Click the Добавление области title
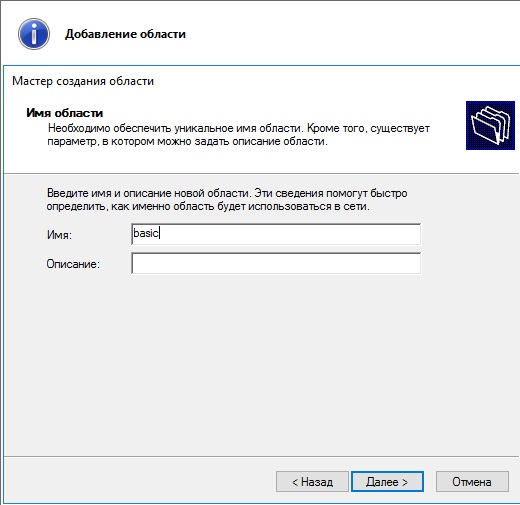 pyautogui.click(x=125, y=34)
